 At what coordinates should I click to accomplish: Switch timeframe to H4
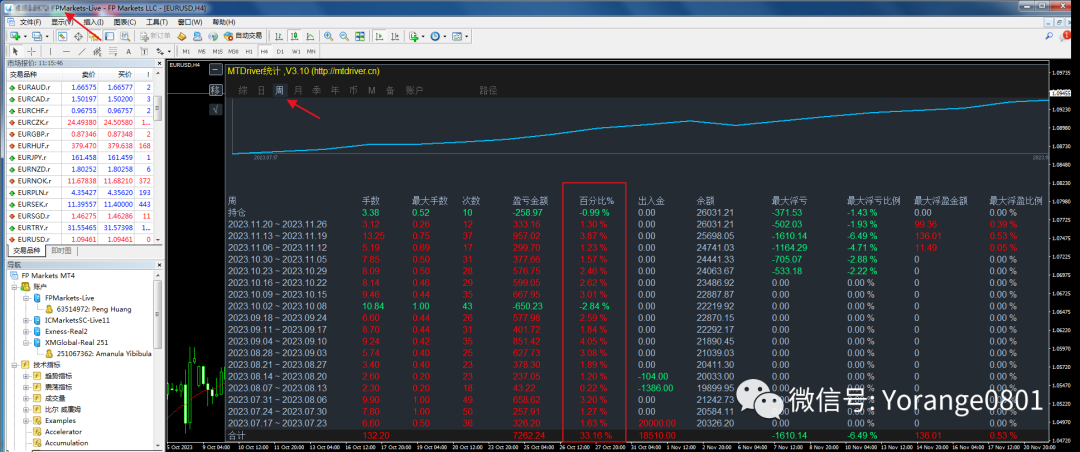(264, 51)
